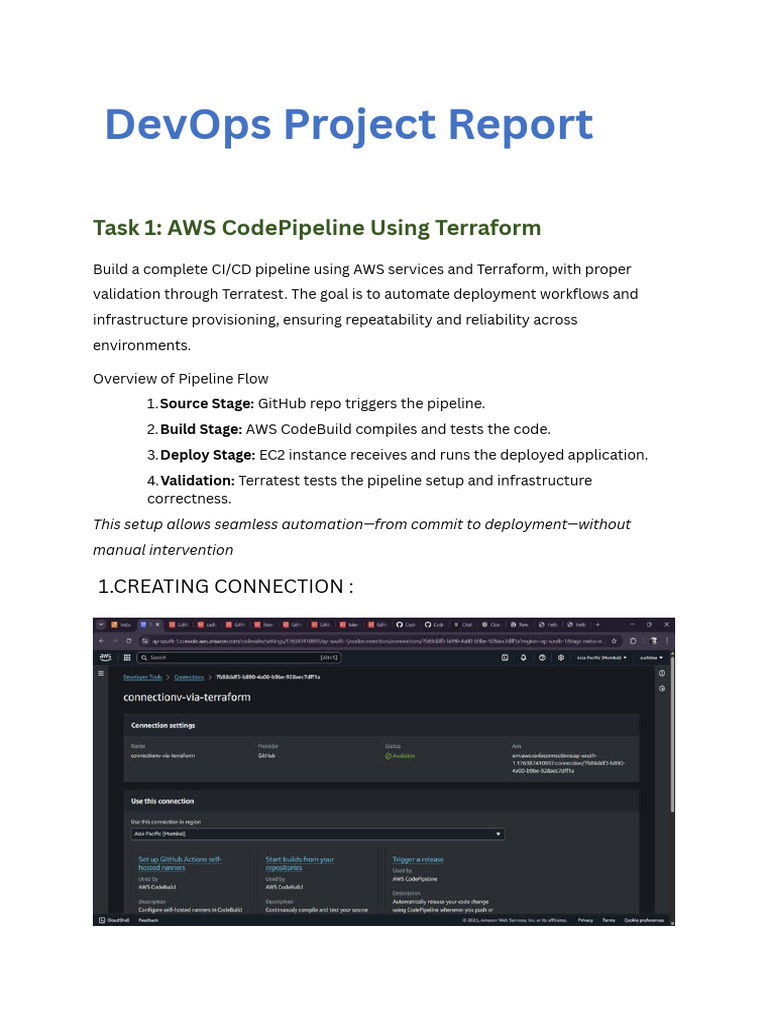Open Cookie preferences in the footer
Screen dimensions: 768x1024
[644, 920]
